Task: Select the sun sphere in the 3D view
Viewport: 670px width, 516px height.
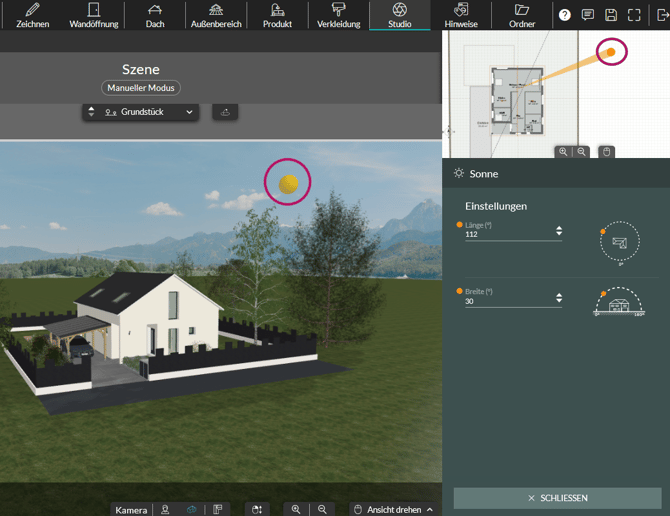Action: tap(288, 184)
